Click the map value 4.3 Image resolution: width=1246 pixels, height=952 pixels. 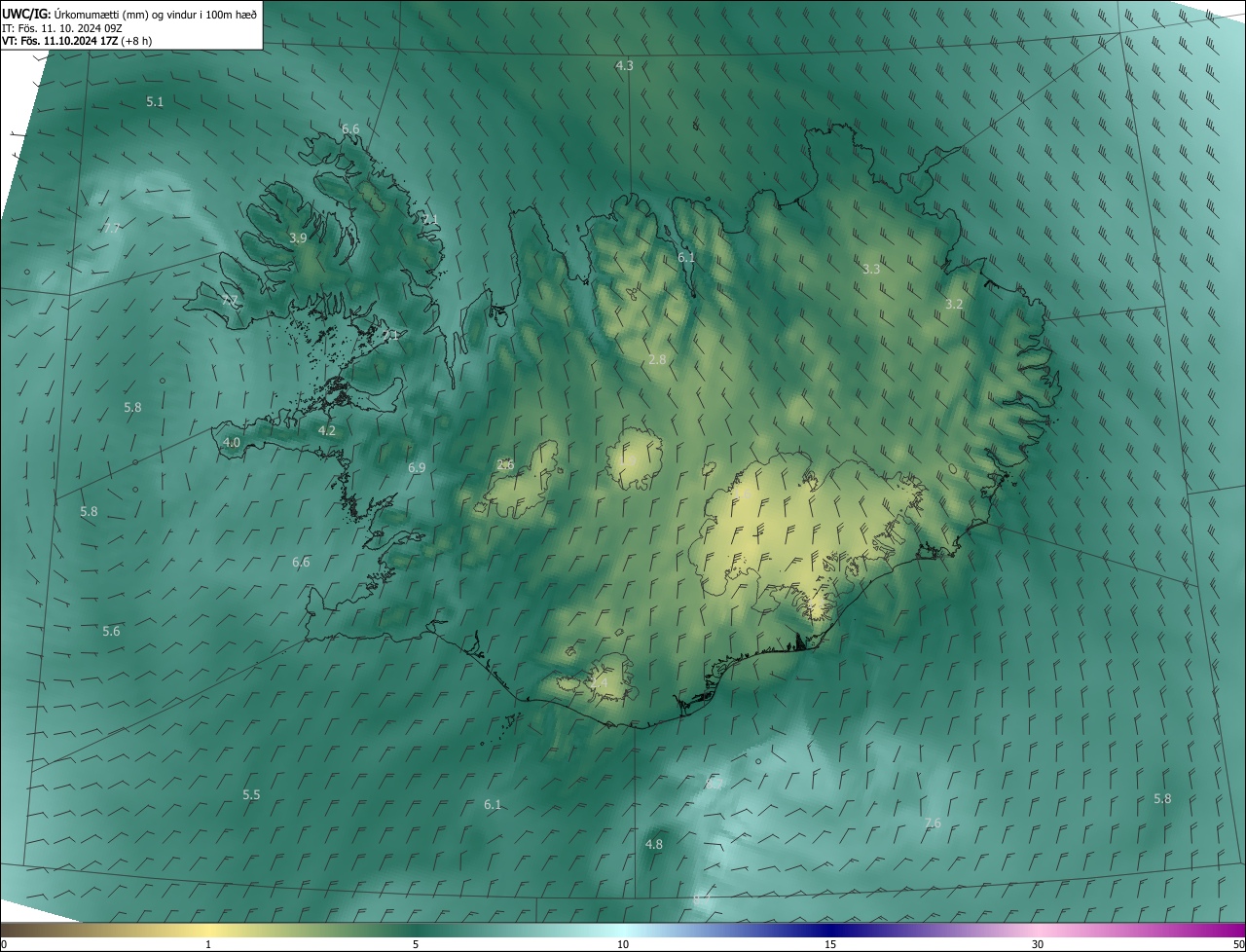coord(625,66)
